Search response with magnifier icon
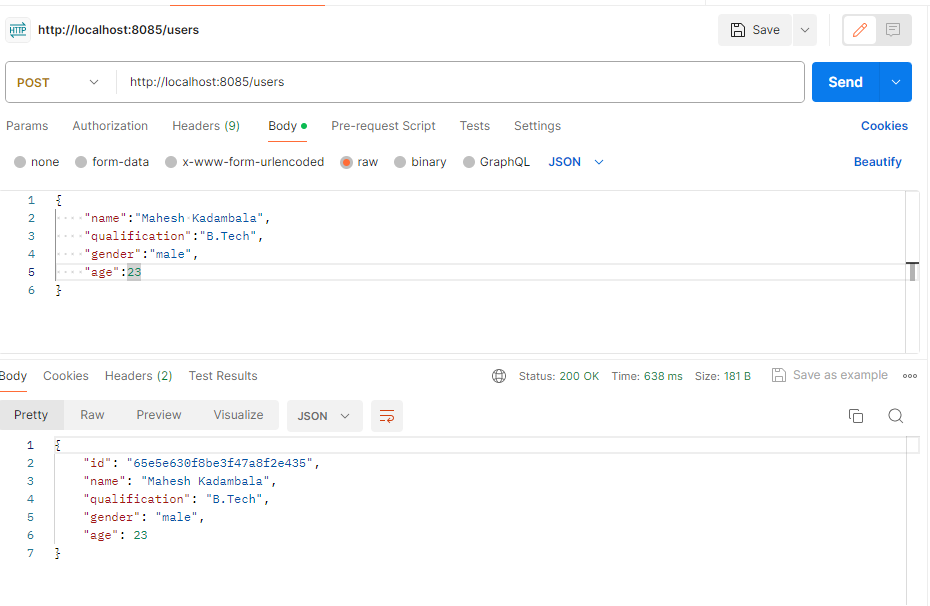The image size is (930, 606). click(x=896, y=416)
